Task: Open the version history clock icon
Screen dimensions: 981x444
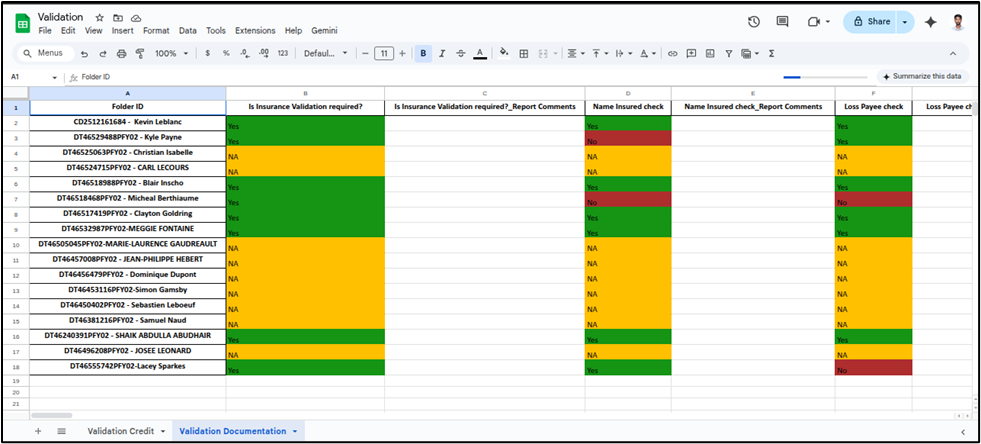Action: (x=754, y=22)
